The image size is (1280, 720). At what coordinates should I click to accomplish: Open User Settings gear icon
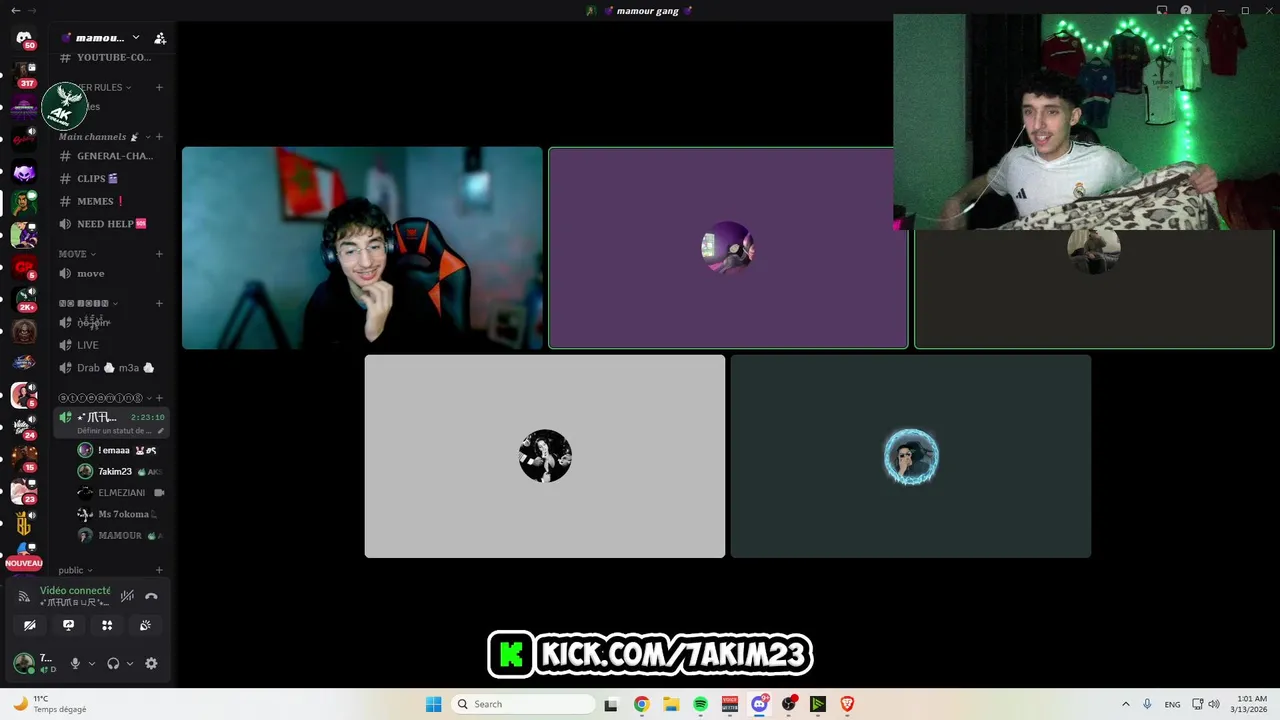[x=151, y=663]
